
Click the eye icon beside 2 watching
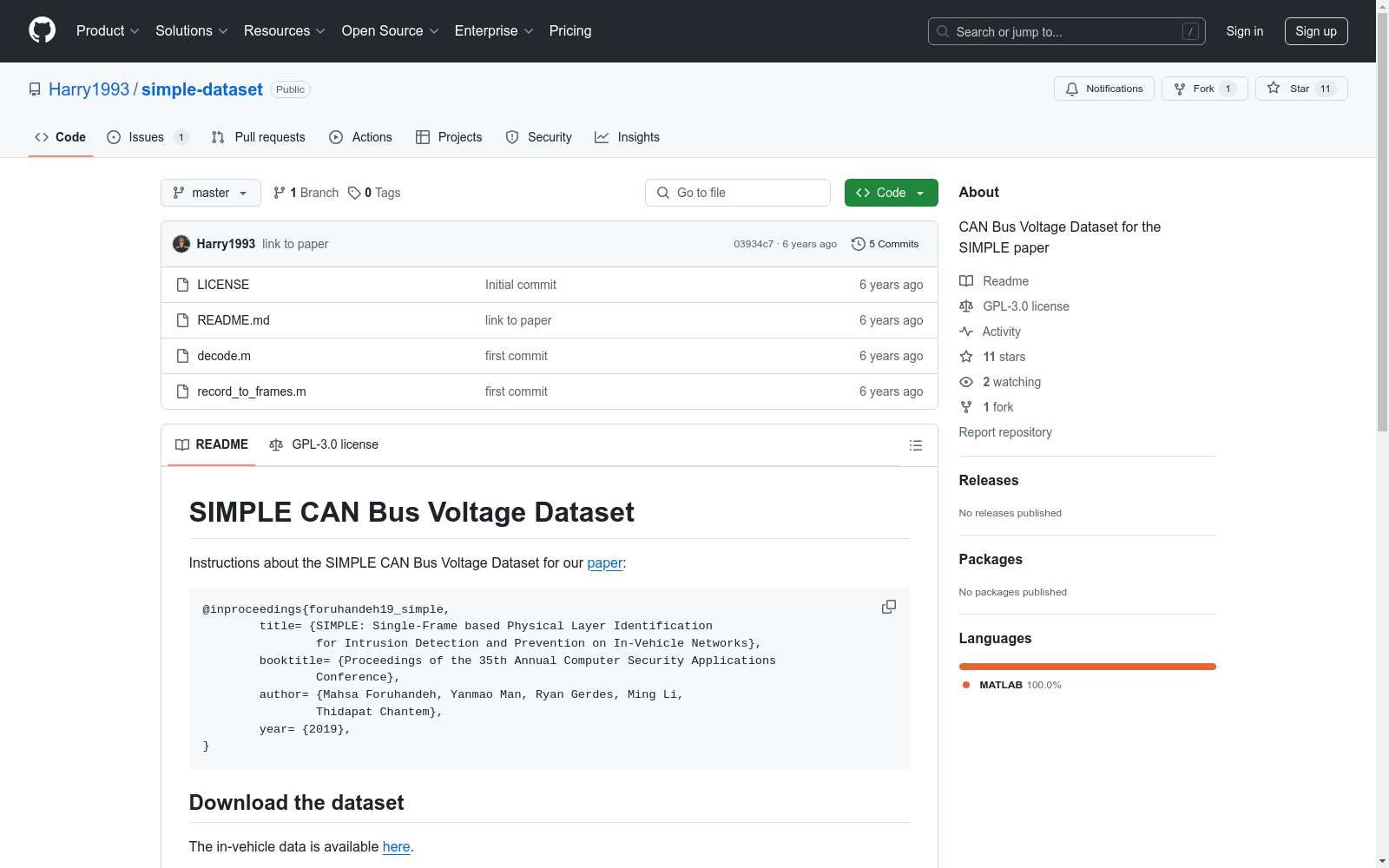[966, 382]
